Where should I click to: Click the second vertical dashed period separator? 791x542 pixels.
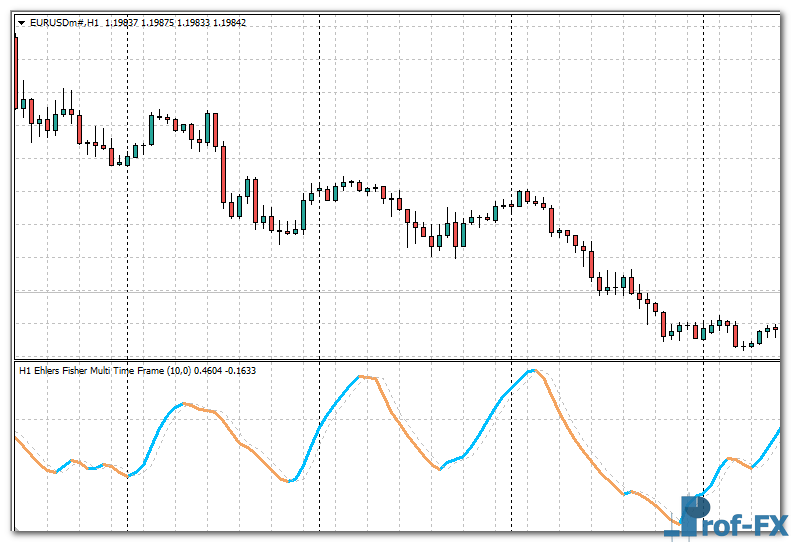click(x=320, y=250)
